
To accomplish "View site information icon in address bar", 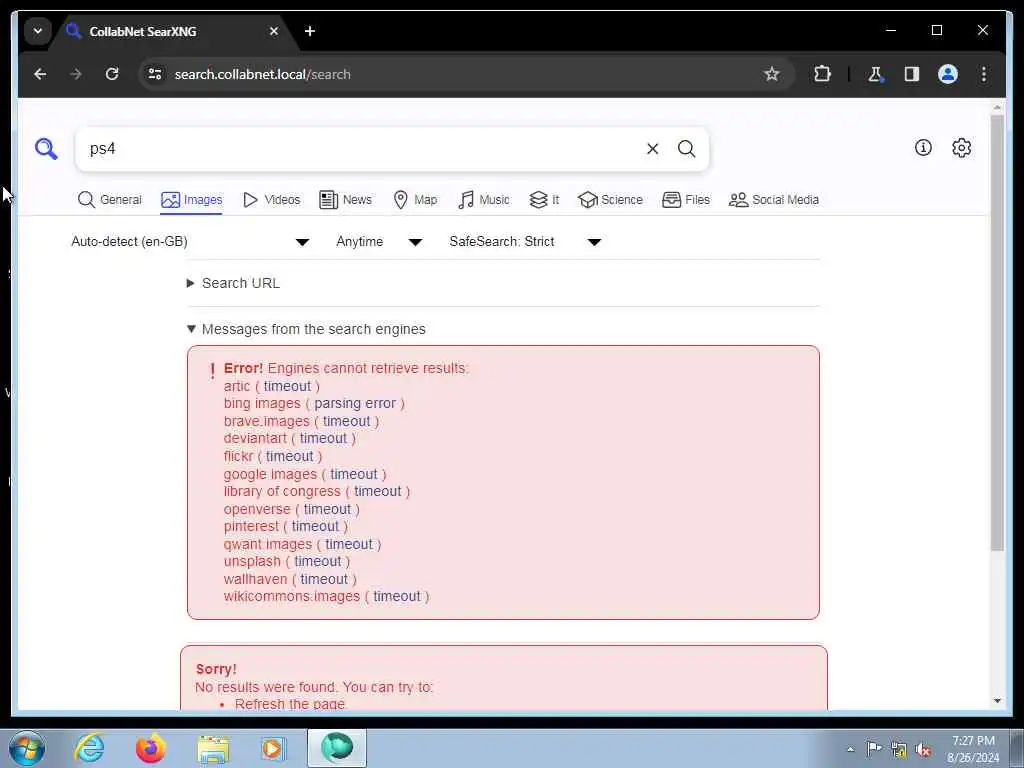I will pyautogui.click(x=155, y=74).
